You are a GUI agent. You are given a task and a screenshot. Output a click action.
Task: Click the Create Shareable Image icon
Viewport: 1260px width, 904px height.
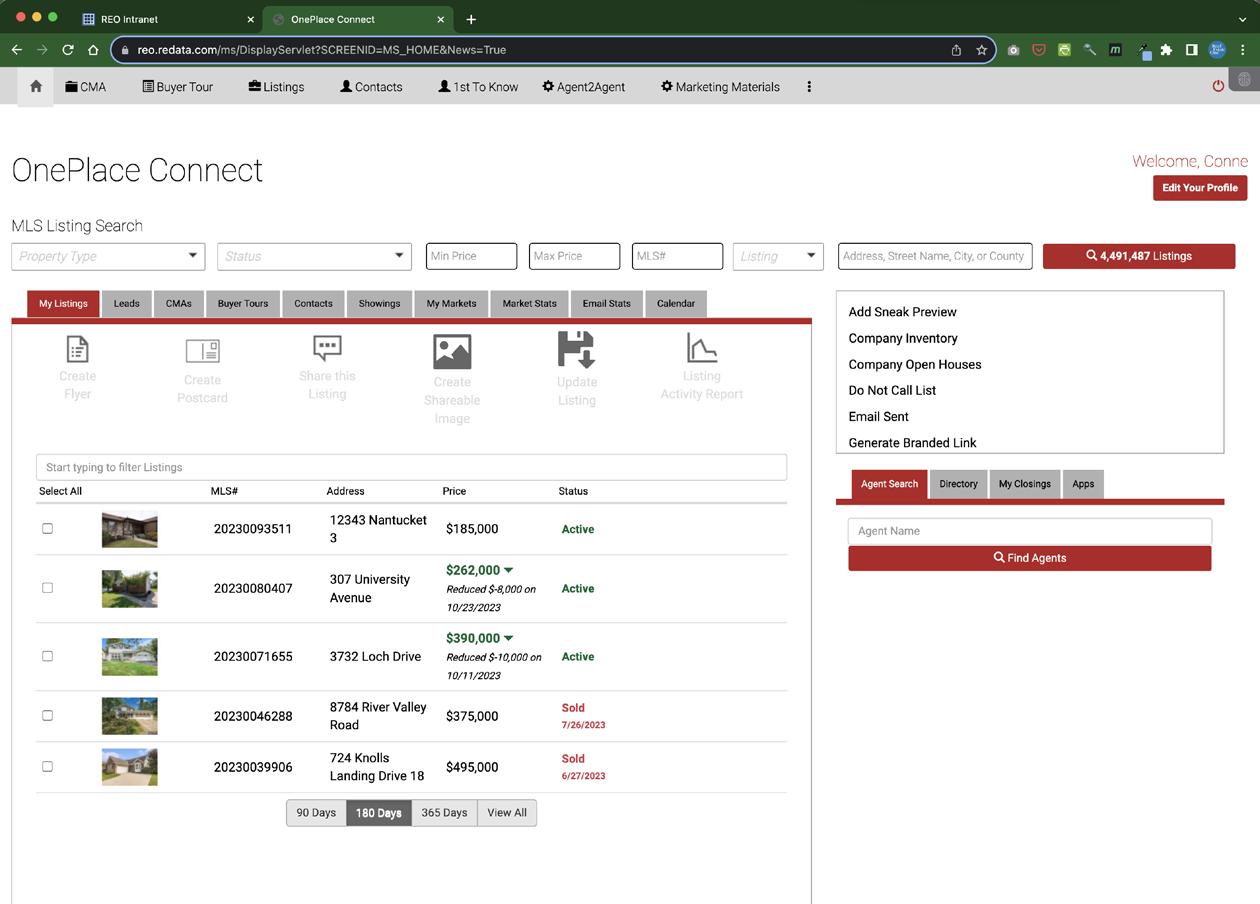[x=452, y=352]
